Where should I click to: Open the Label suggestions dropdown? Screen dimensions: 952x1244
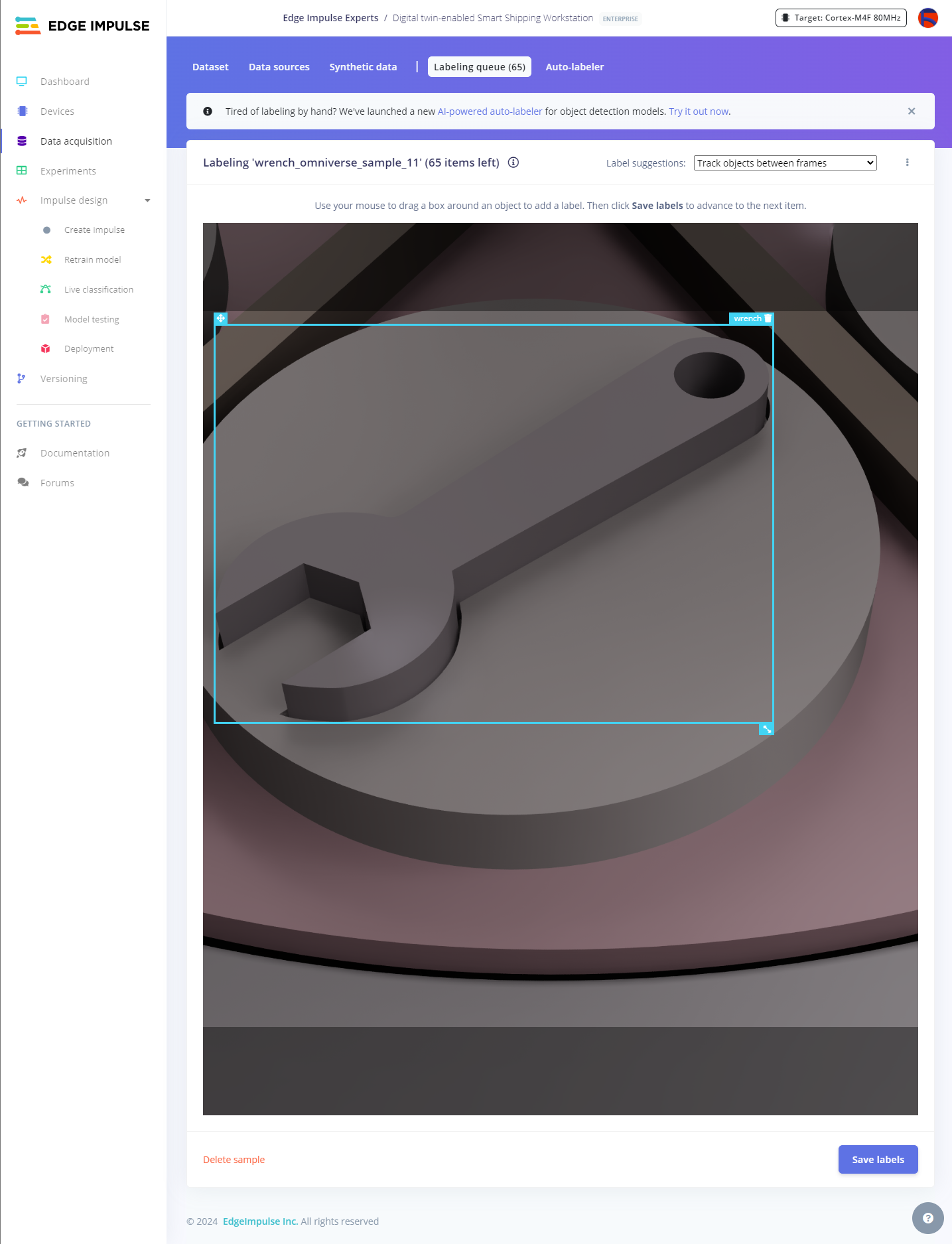785,163
